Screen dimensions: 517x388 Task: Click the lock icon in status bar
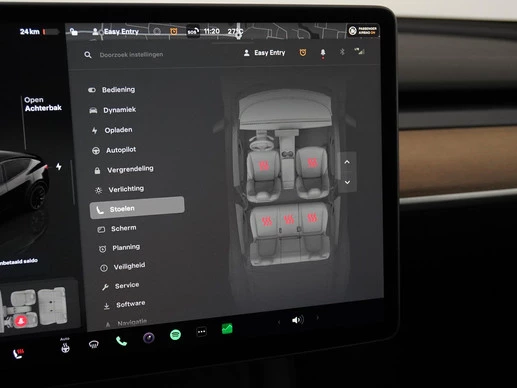(74, 32)
